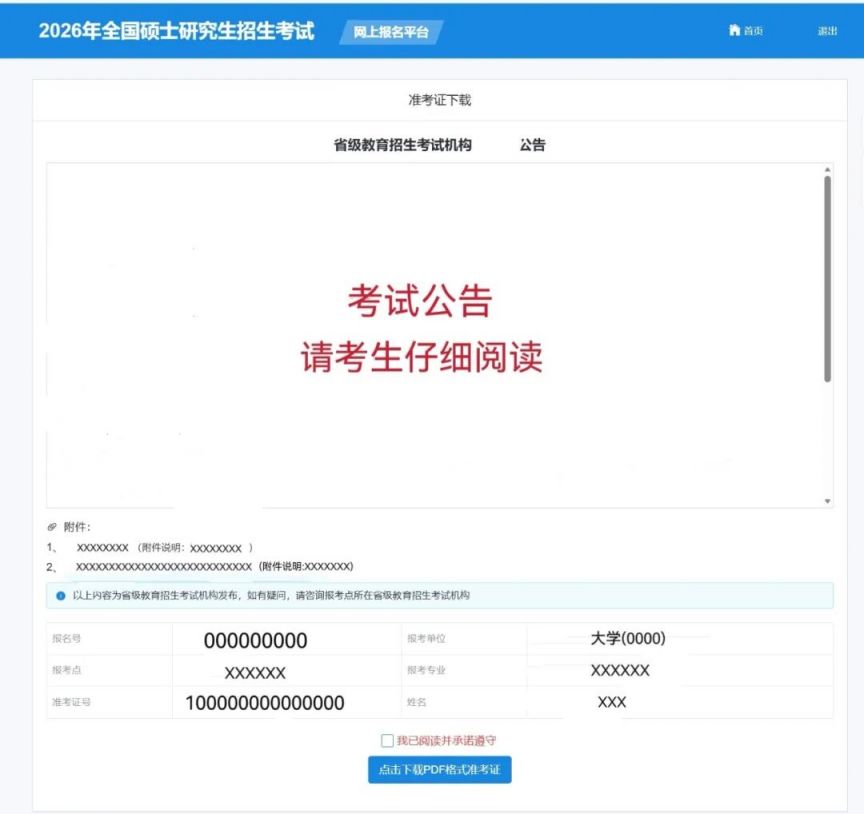Select the 公告 label above the notice
This screenshot has width=864, height=814.
click(532, 145)
